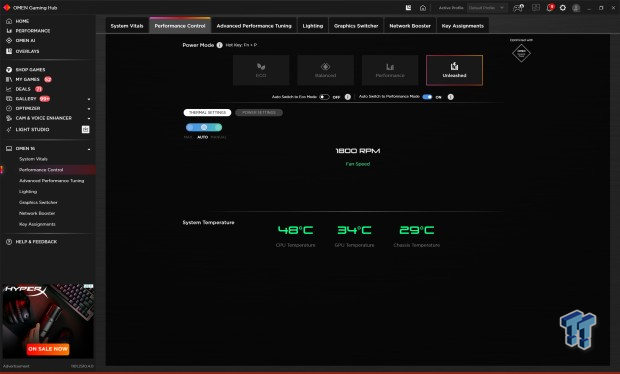Toggle Auto Switch to Eco Mode

(324, 97)
